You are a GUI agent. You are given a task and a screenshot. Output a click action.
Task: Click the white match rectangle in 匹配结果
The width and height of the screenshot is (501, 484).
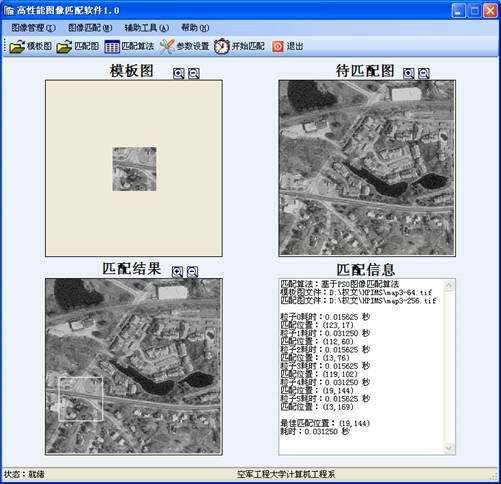click(81, 399)
